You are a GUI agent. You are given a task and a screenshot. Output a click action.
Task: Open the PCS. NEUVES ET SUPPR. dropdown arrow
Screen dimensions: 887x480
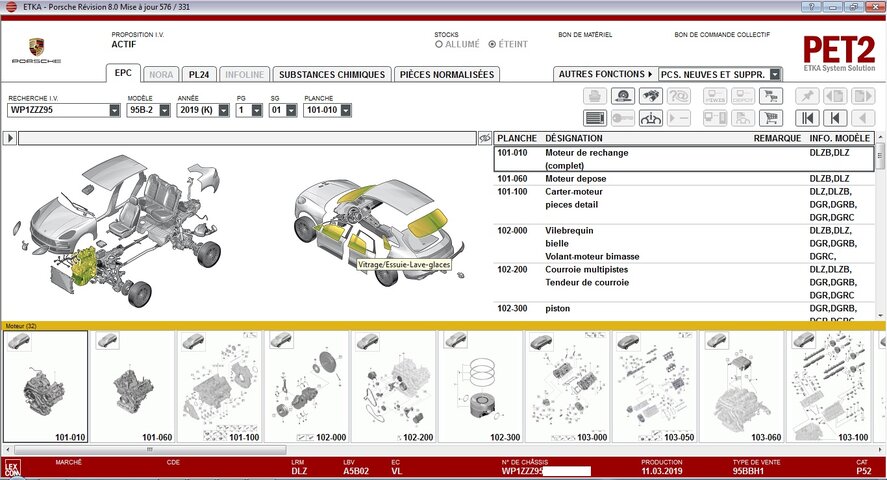tap(776, 74)
